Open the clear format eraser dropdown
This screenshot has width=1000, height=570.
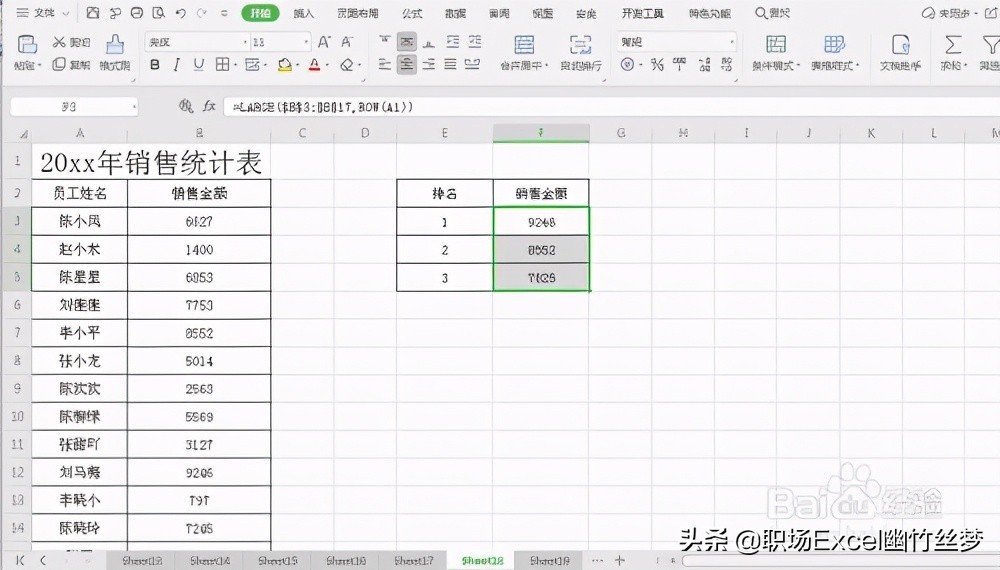pos(359,65)
